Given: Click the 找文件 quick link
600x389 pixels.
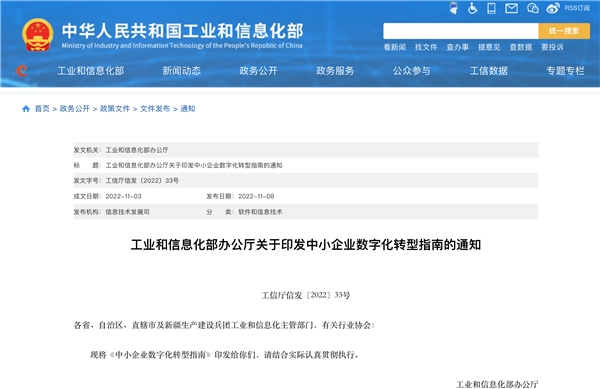Looking at the screenshot, I should pos(426,47).
